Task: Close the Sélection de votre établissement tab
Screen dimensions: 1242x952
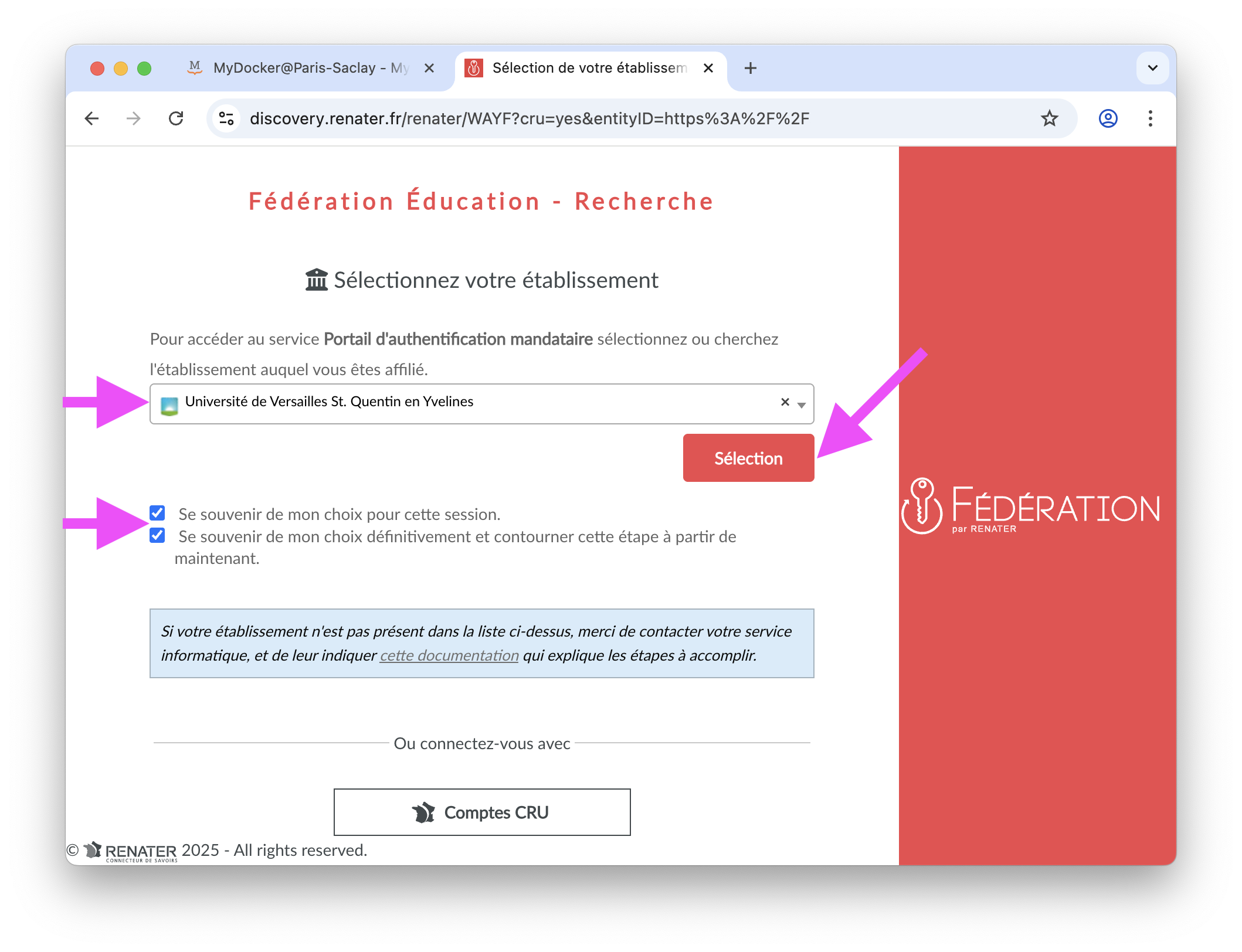Action: click(708, 68)
